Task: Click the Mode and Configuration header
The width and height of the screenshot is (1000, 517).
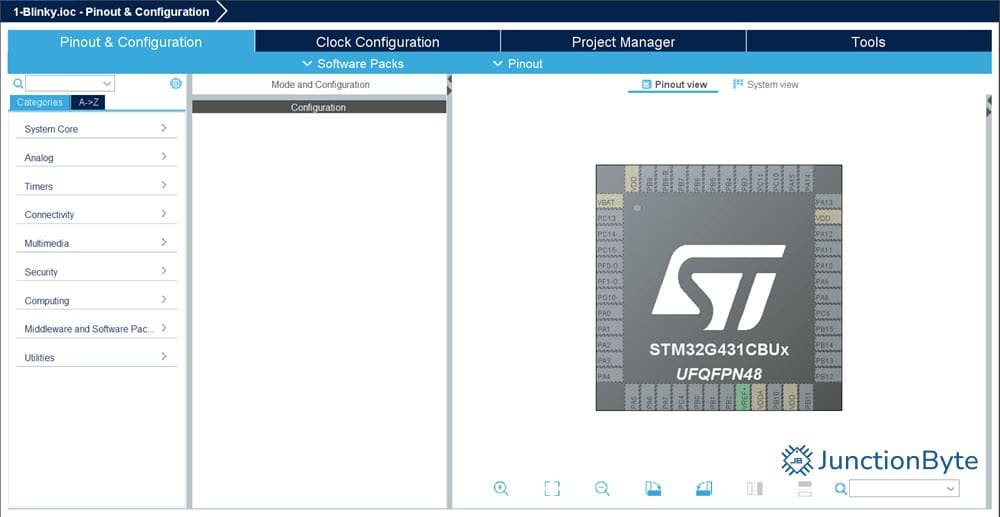Action: [320, 84]
